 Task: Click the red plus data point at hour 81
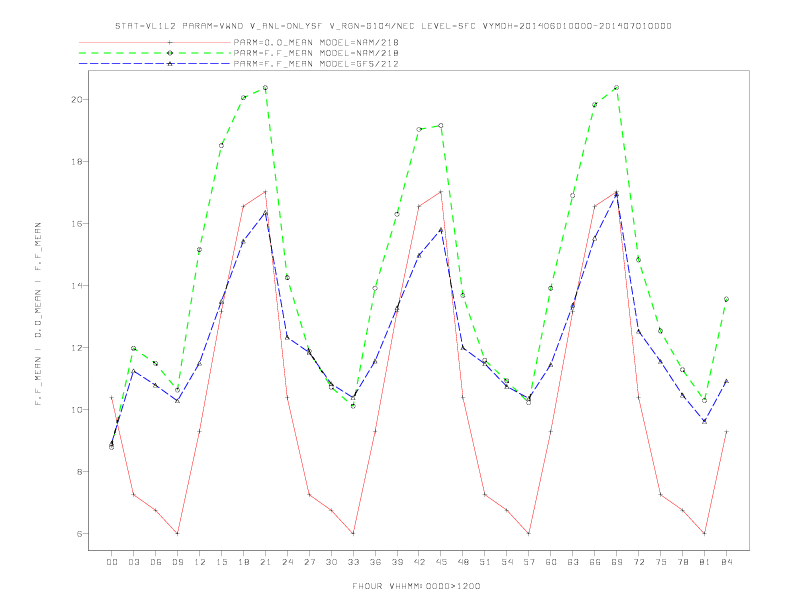tap(704, 533)
